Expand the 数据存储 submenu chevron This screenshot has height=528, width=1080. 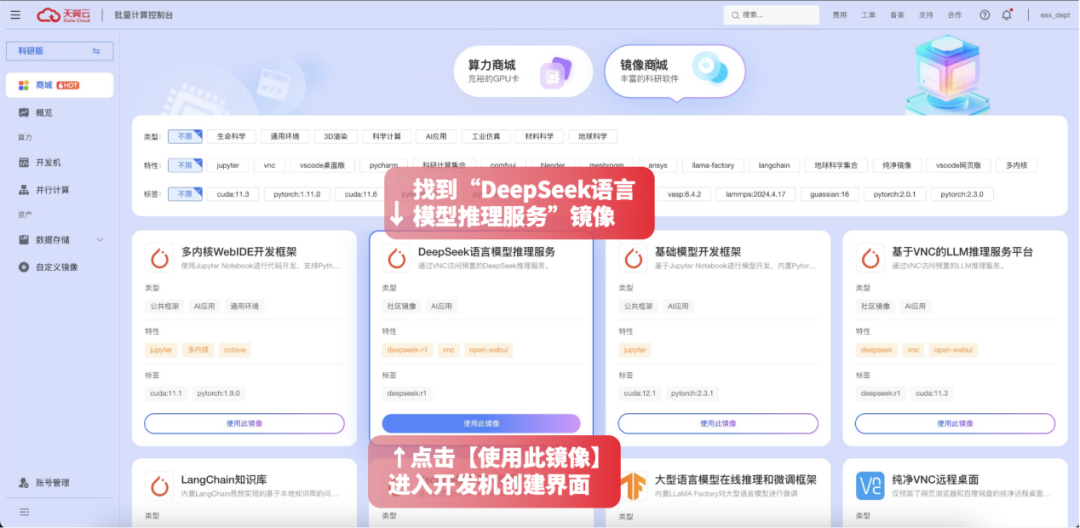pos(99,240)
